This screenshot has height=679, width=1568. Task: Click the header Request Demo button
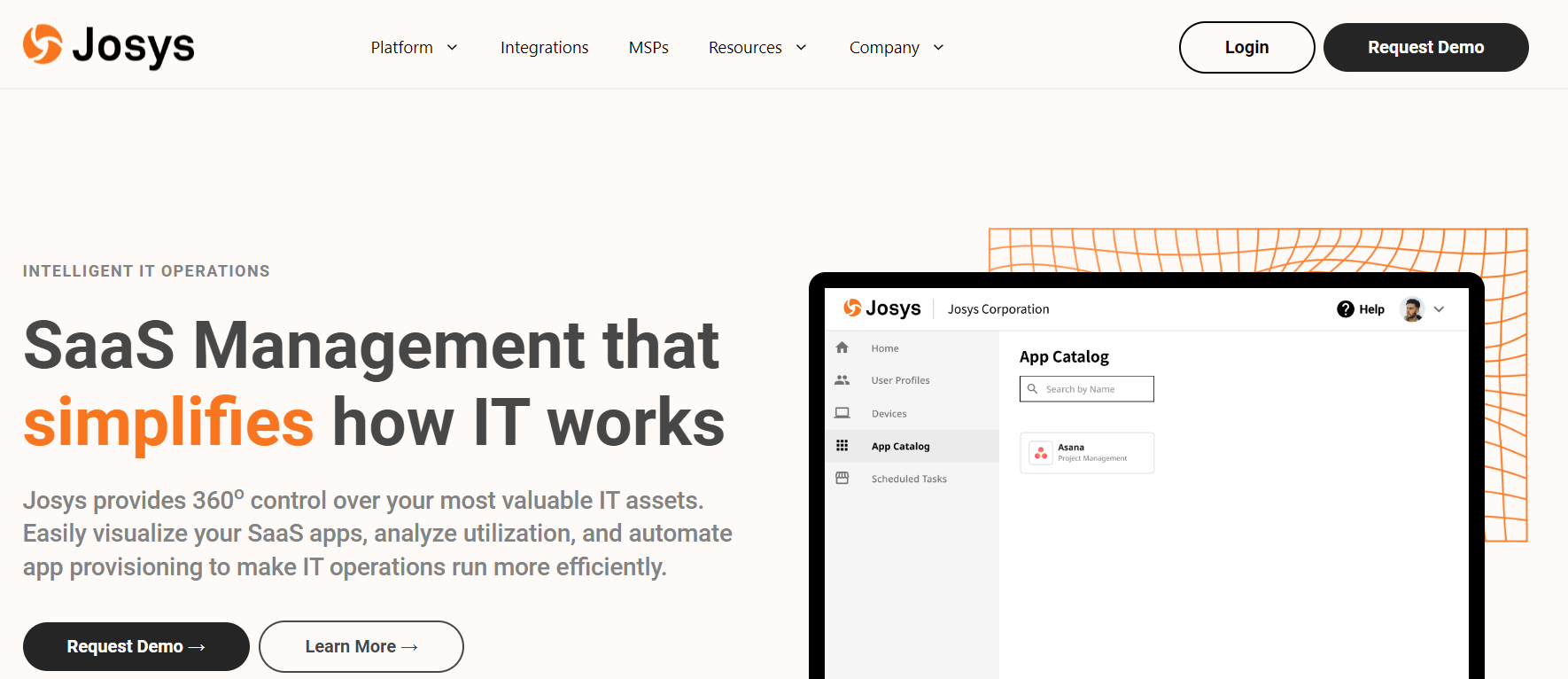coord(1425,48)
